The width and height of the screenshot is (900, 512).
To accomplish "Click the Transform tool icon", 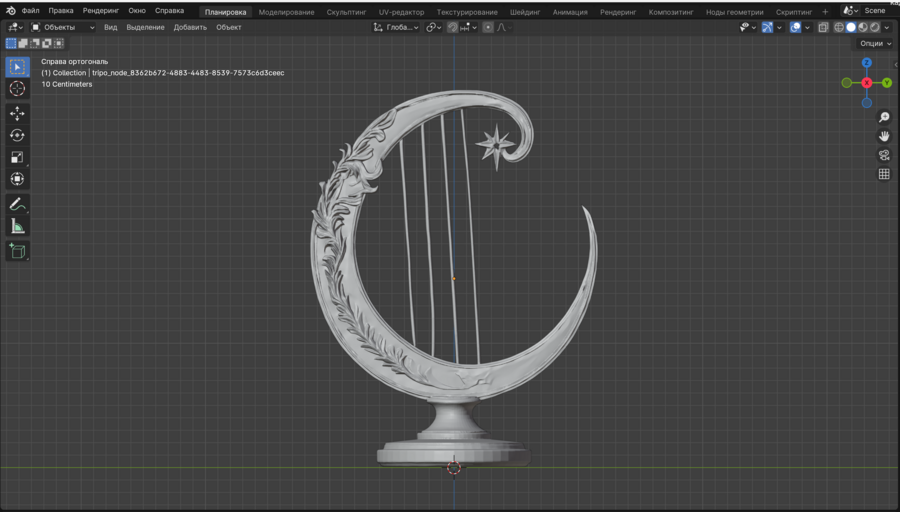I will point(17,179).
